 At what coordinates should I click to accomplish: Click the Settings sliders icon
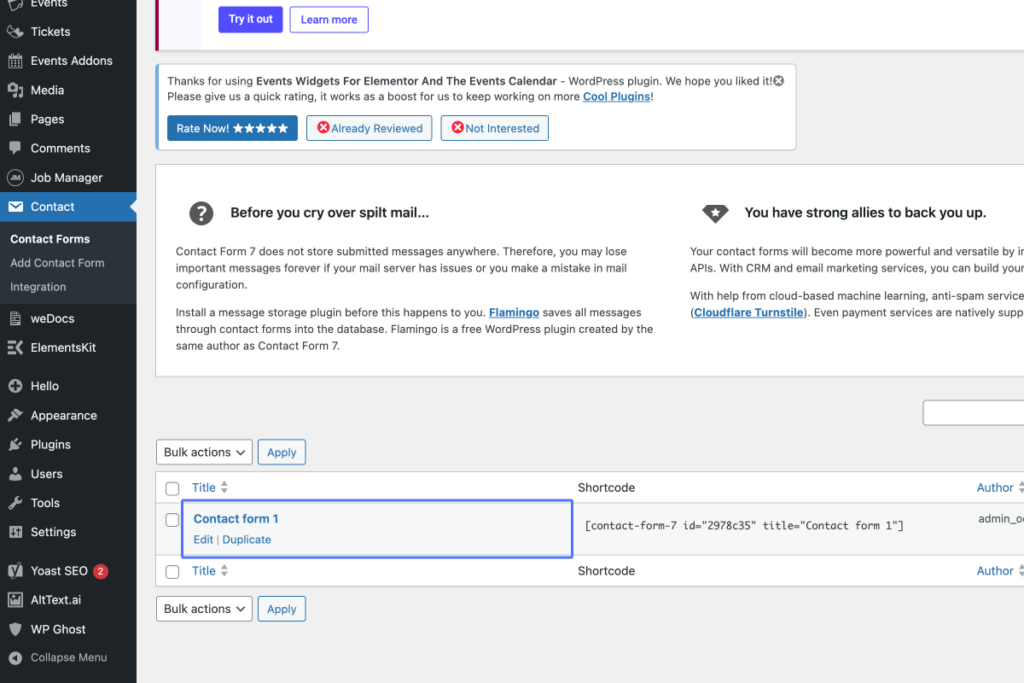(15, 532)
